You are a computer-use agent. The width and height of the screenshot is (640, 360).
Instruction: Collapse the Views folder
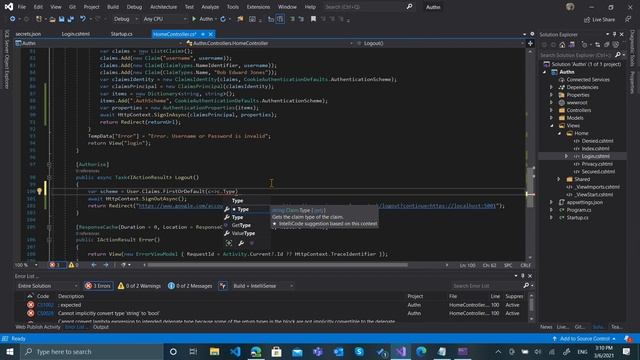pyautogui.click(x=551, y=126)
